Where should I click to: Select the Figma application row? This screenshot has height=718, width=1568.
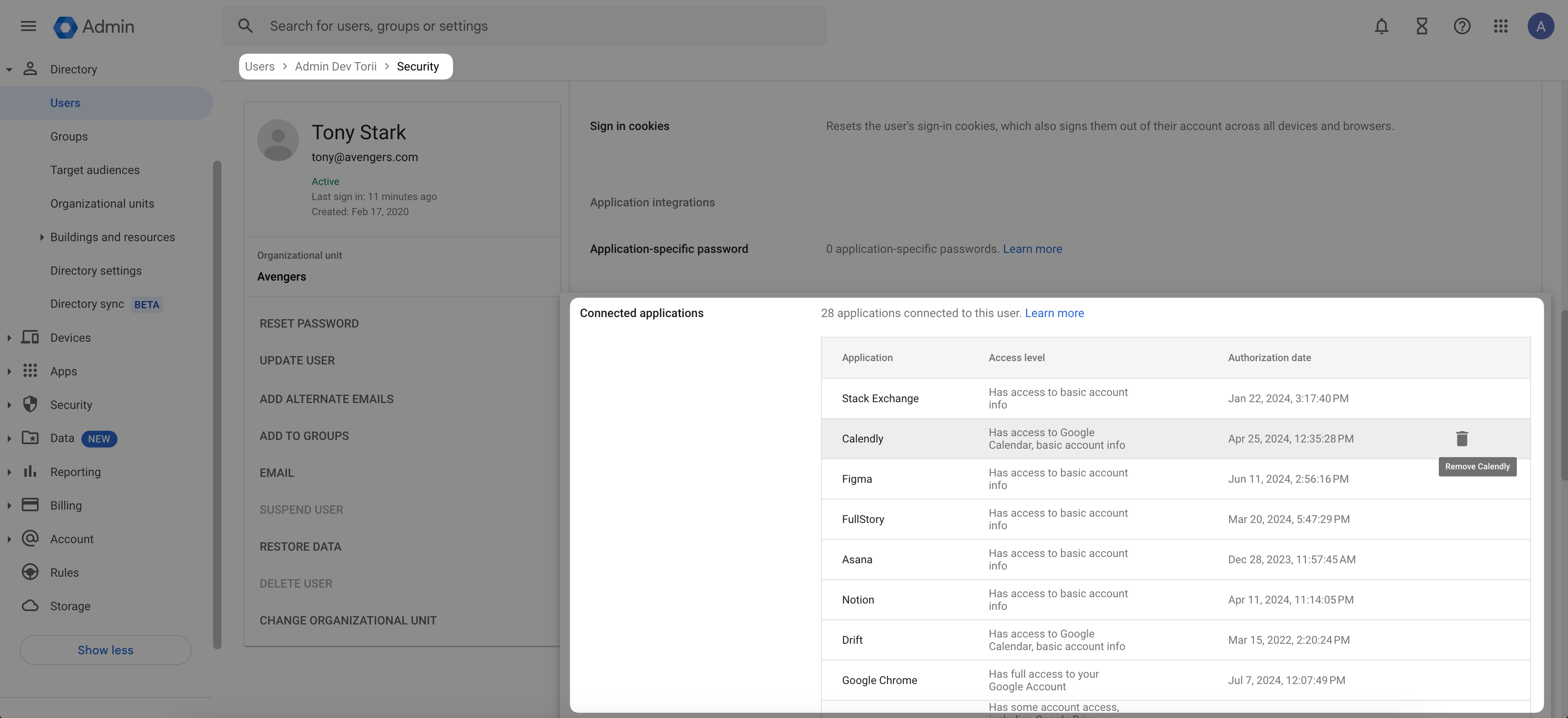pos(1175,479)
